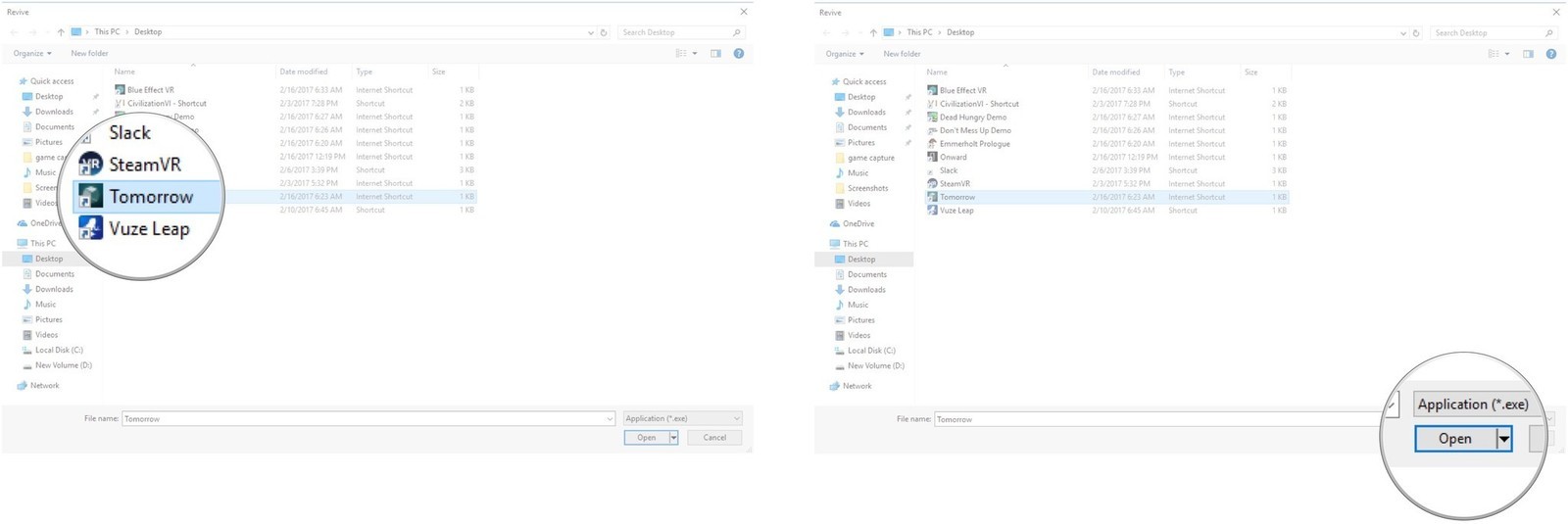1568x524 pixels.
Task: Select CivilizationVI - Shortcut icon in right dialog
Action: click(933, 104)
